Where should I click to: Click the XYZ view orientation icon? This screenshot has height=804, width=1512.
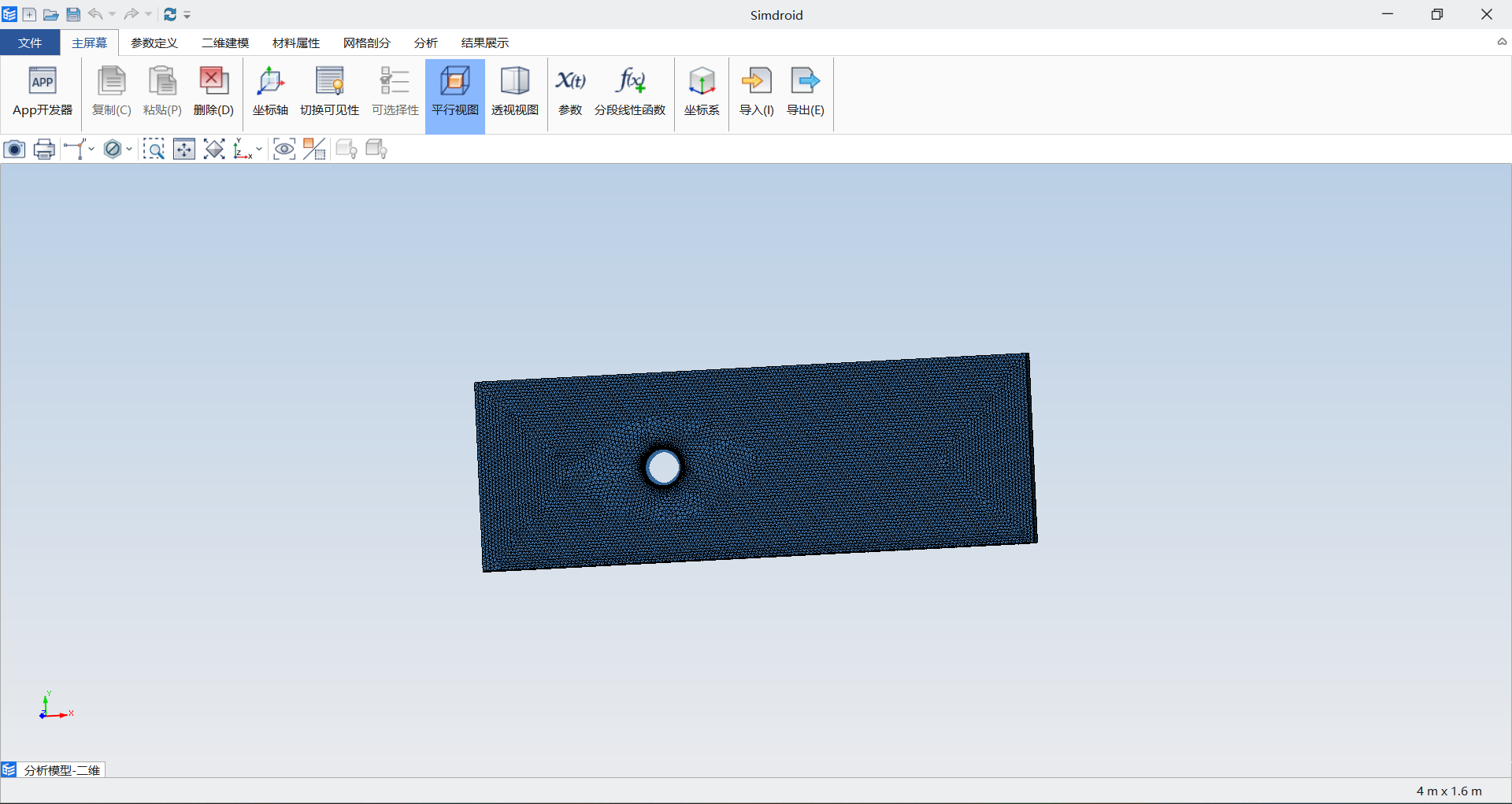[243, 149]
